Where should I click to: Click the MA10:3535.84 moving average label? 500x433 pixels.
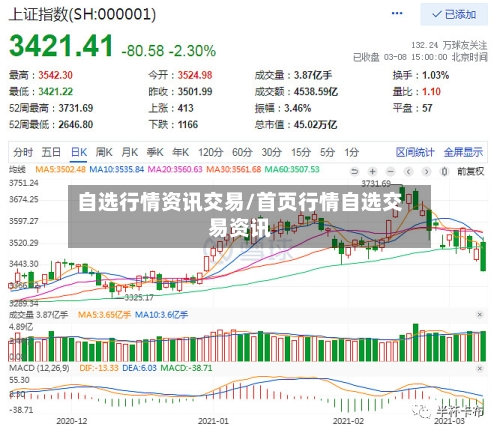coord(117,169)
